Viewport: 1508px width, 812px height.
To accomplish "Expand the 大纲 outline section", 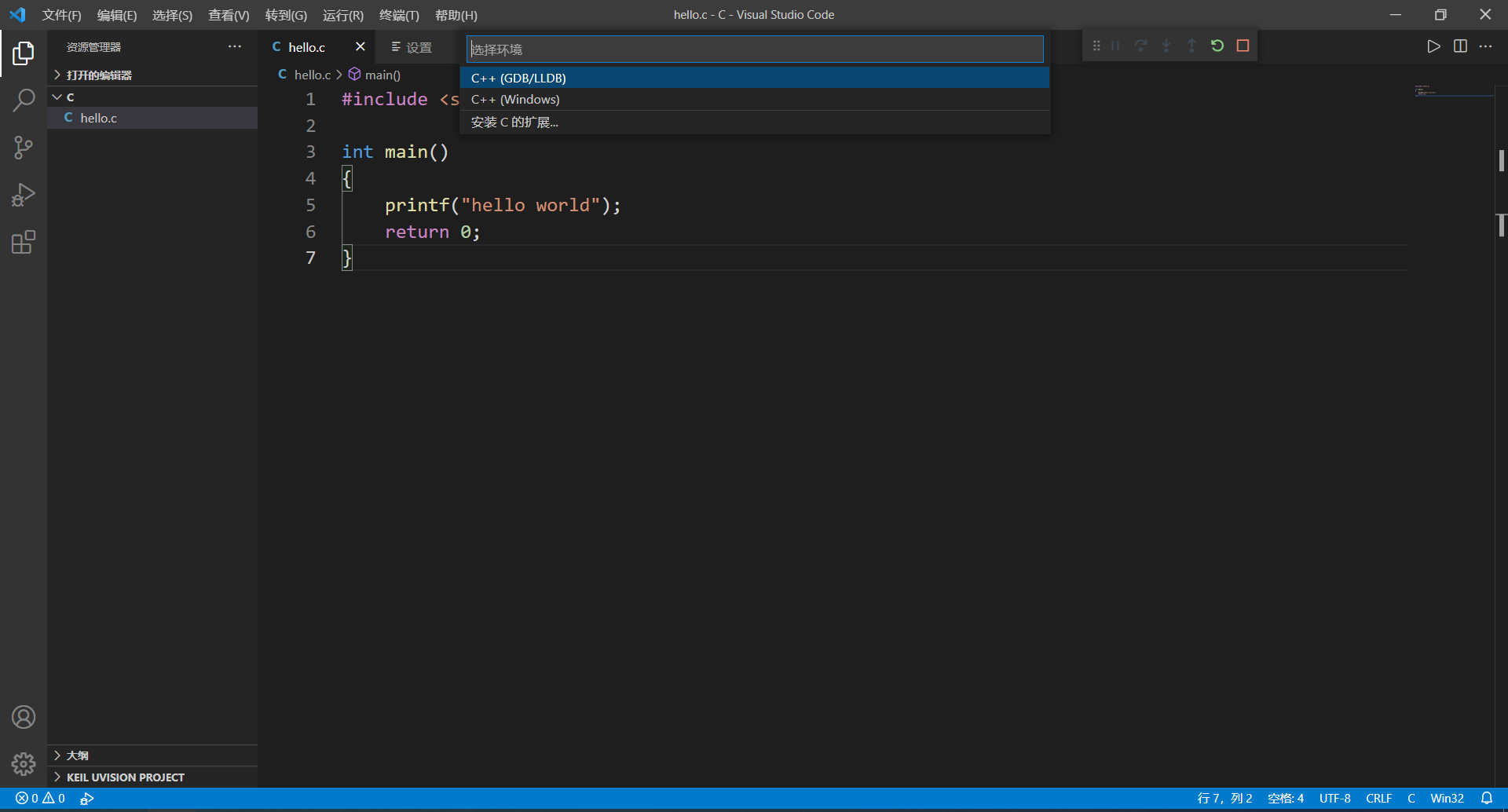I will click(x=152, y=755).
